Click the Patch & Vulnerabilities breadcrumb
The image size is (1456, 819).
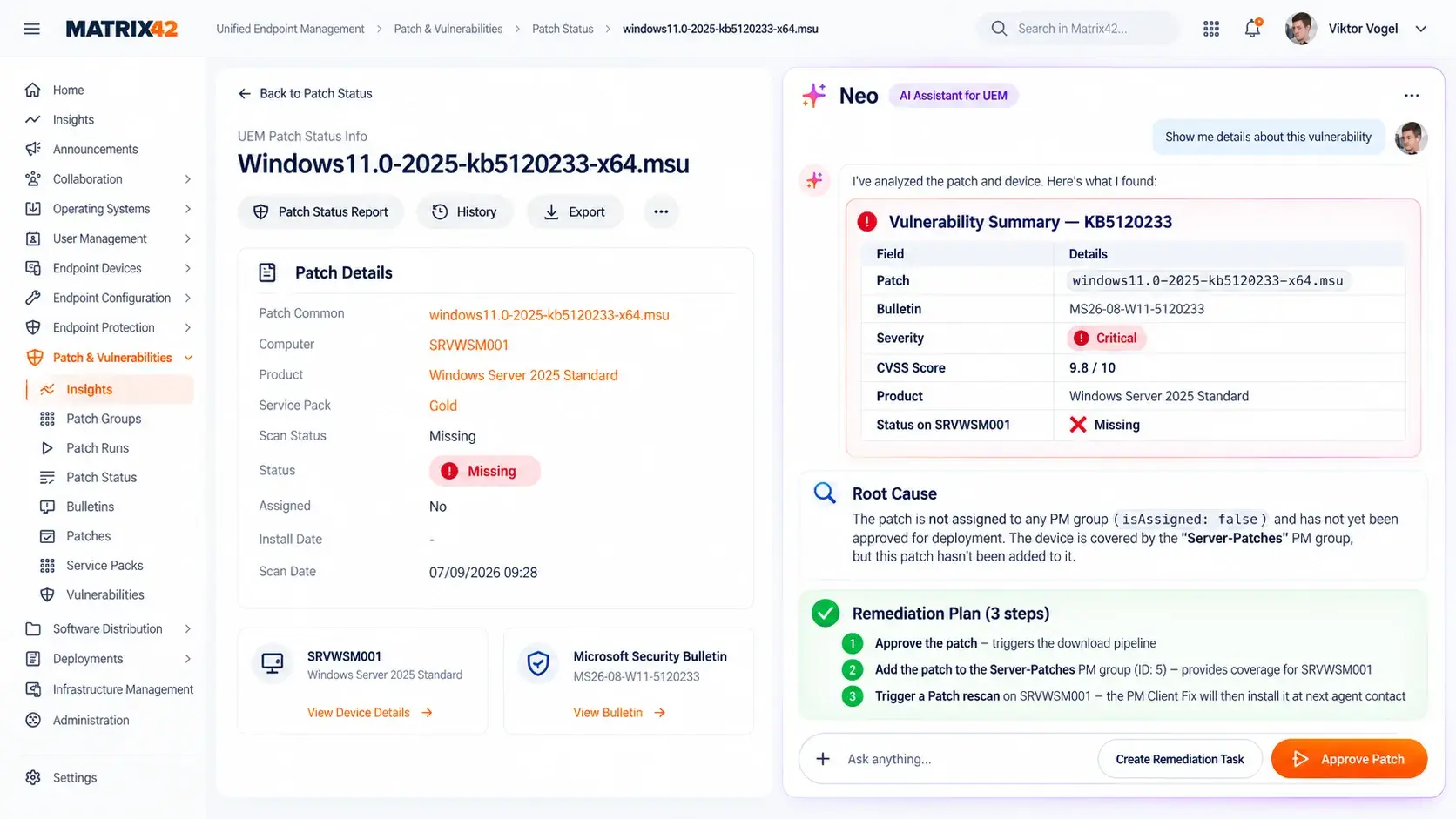[448, 29]
